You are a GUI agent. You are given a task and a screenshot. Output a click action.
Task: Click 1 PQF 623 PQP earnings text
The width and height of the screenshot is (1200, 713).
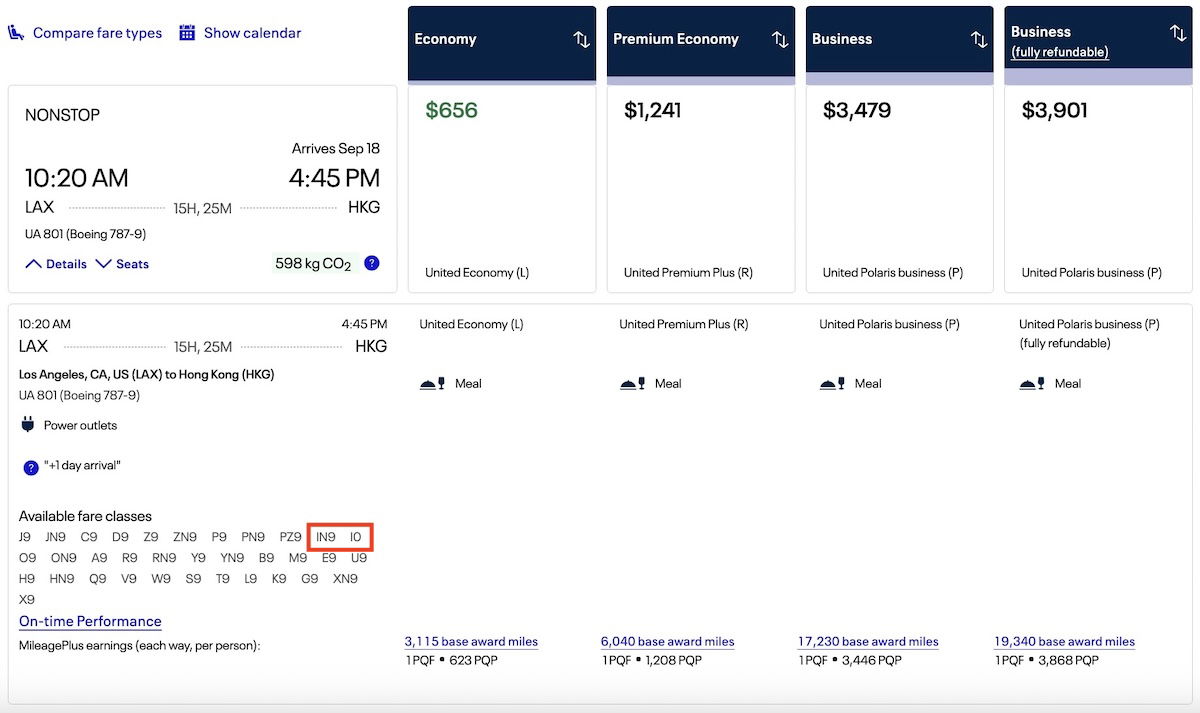(451, 660)
